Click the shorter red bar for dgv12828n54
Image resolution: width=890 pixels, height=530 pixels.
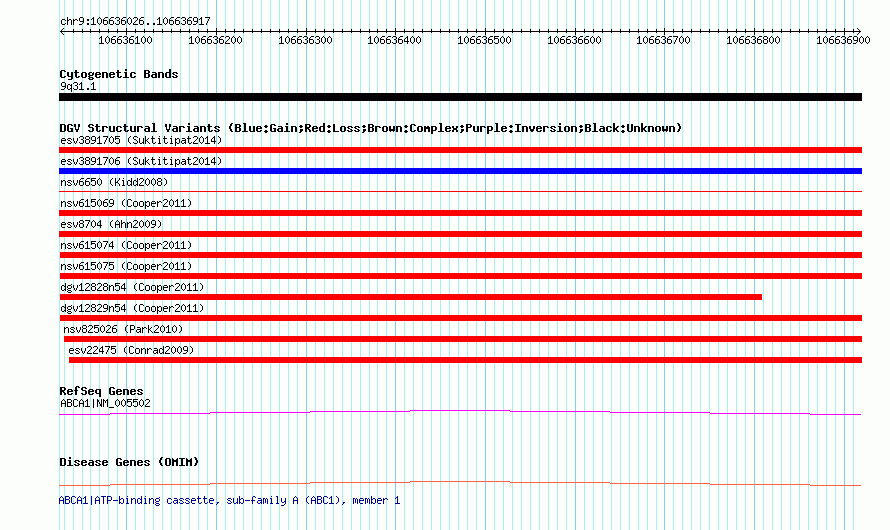coord(410,297)
